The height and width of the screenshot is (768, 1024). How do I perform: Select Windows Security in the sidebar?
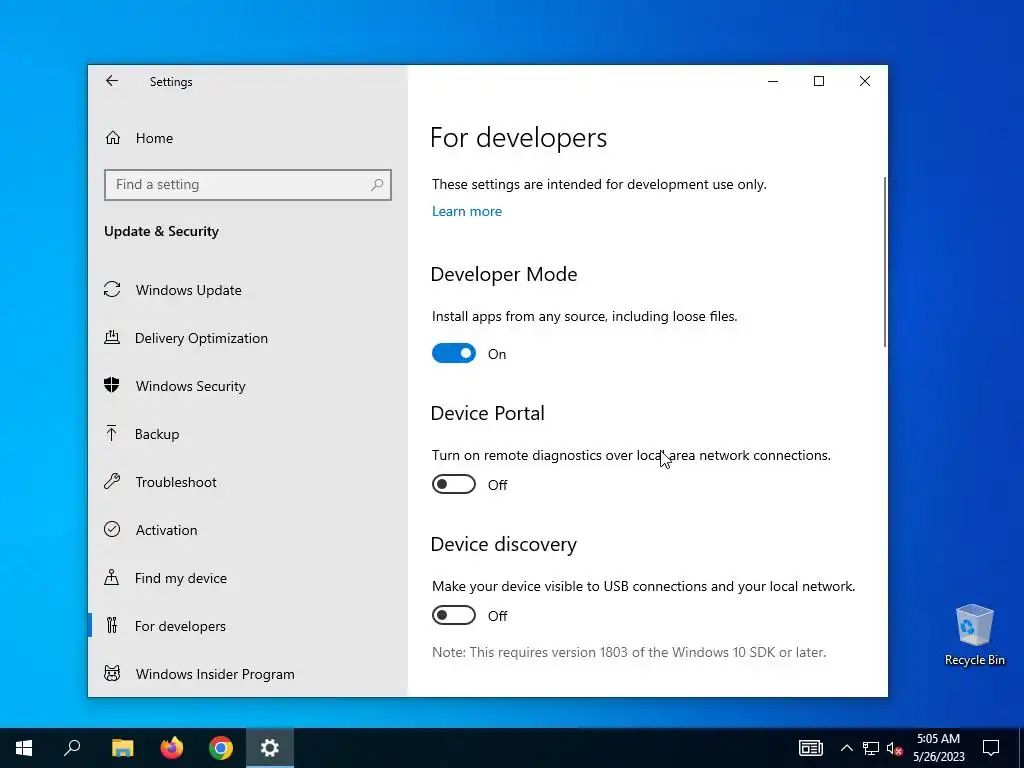click(248, 386)
